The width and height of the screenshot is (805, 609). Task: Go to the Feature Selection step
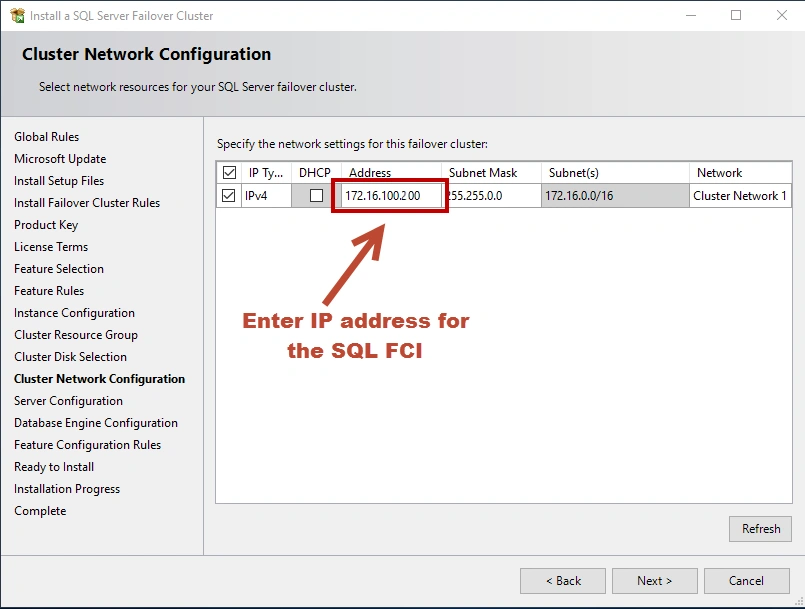coord(59,269)
